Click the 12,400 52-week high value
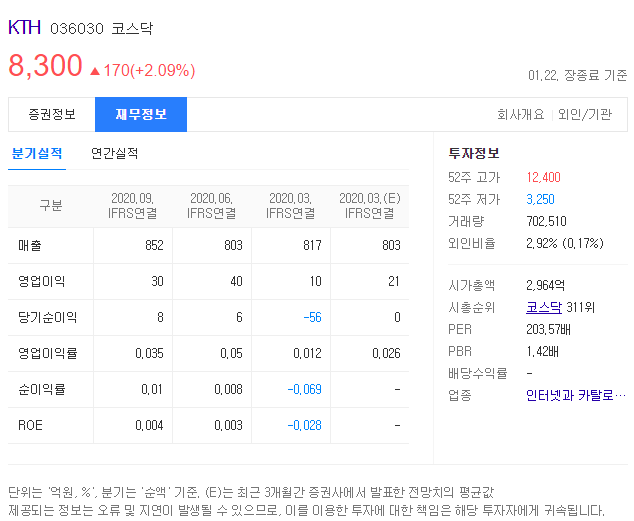634x521 pixels. (x=543, y=177)
